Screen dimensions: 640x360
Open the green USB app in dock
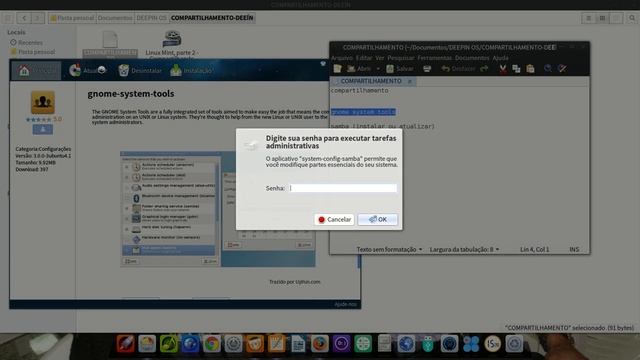click(x=427, y=344)
